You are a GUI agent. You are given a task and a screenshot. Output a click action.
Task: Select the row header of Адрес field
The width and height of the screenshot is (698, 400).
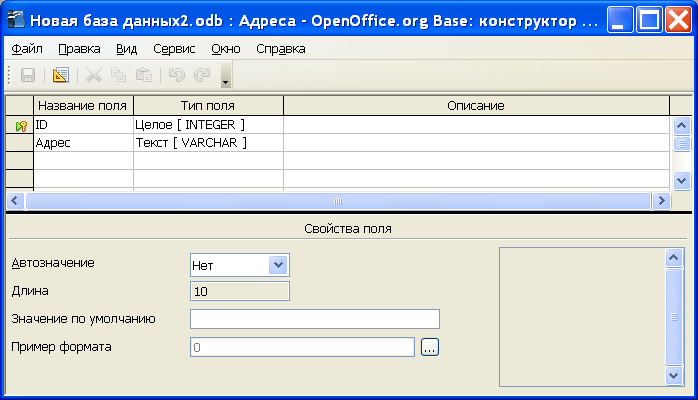tap(20, 143)
